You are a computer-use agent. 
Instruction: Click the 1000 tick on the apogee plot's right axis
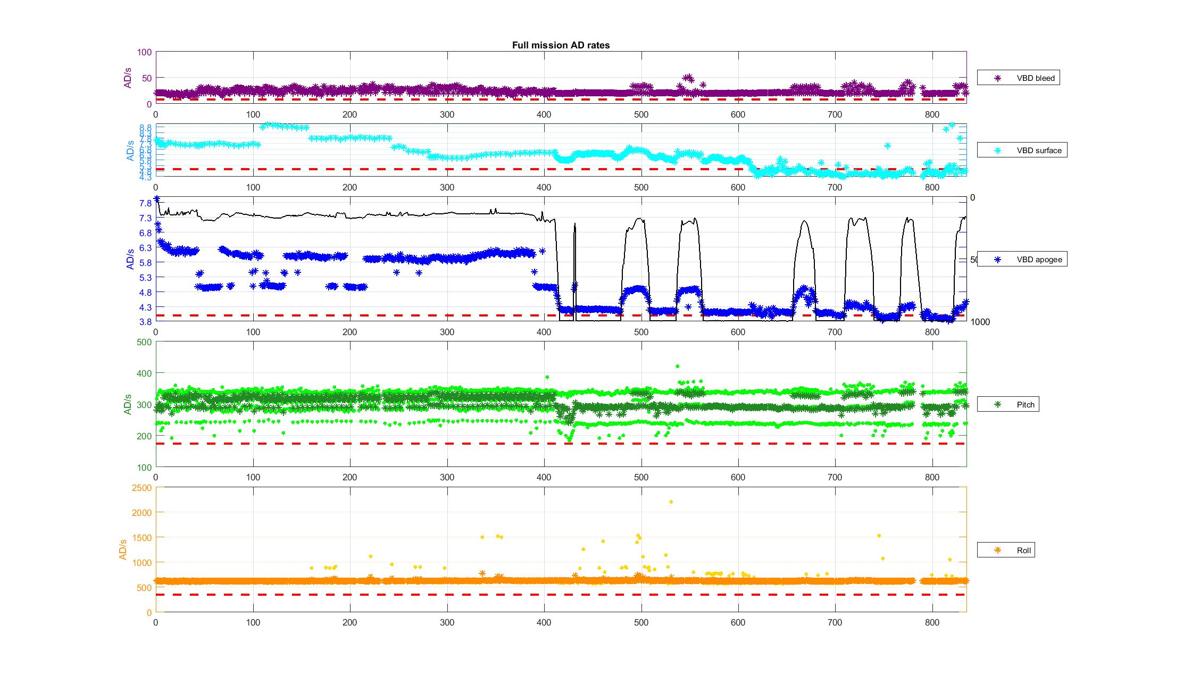(x=979, y=322)
